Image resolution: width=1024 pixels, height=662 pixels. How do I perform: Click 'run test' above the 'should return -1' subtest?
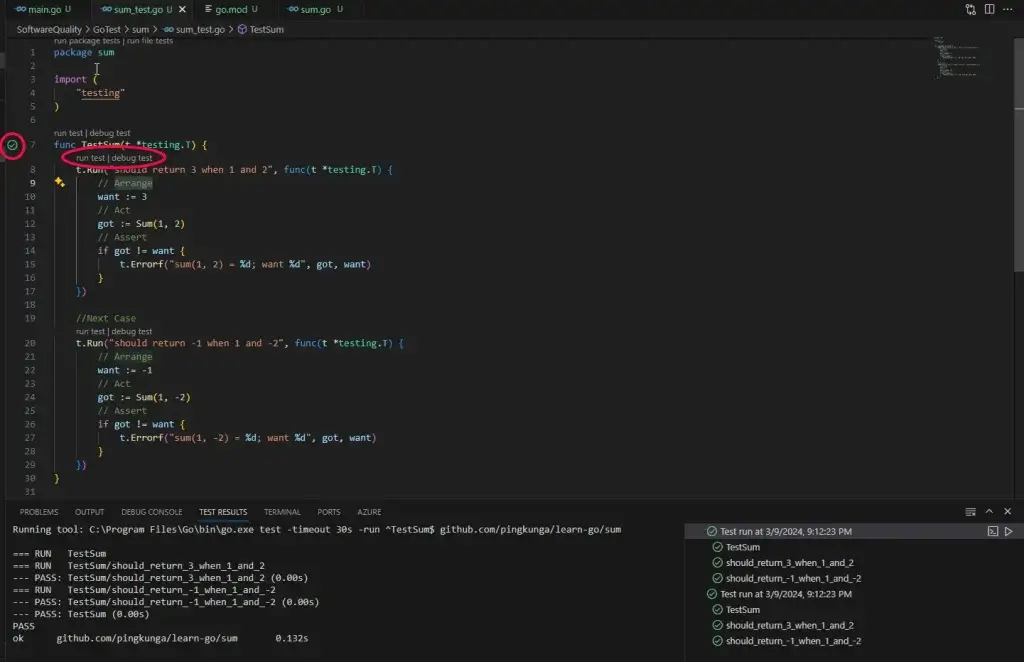point(90,331)
